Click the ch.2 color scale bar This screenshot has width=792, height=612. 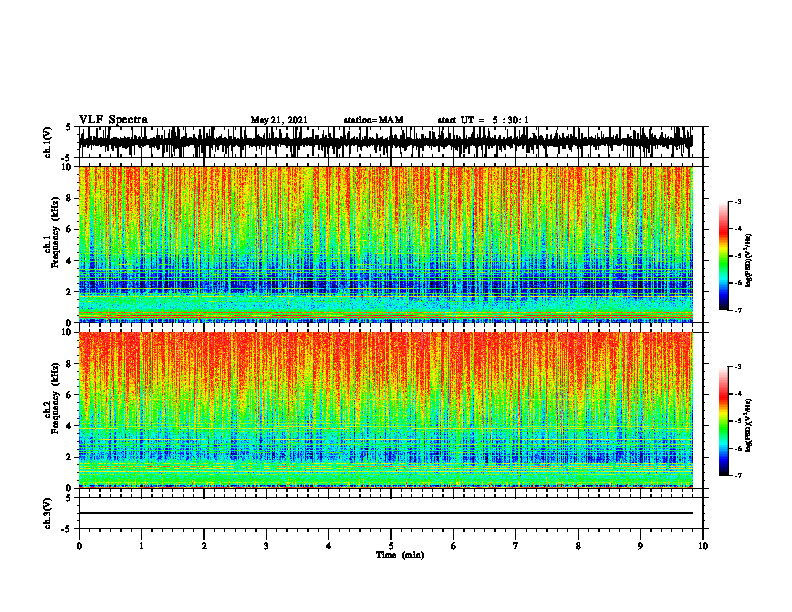click(723, 421)
